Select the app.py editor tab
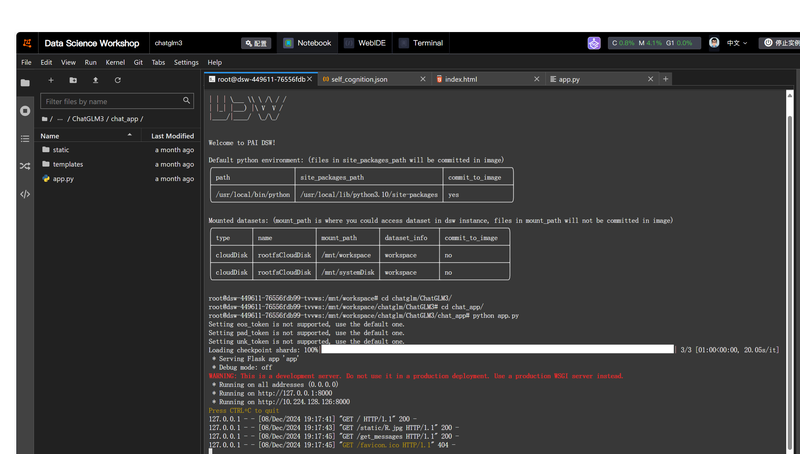 click(602, 79)
